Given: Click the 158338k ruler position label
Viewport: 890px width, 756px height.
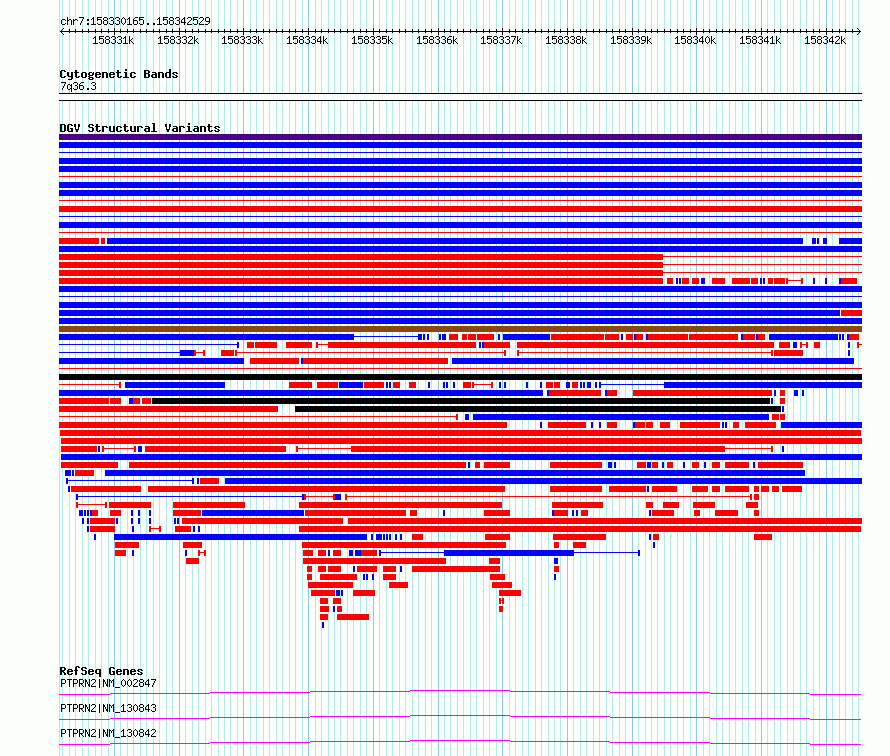Looking at the screenshot, I should 566,40.
